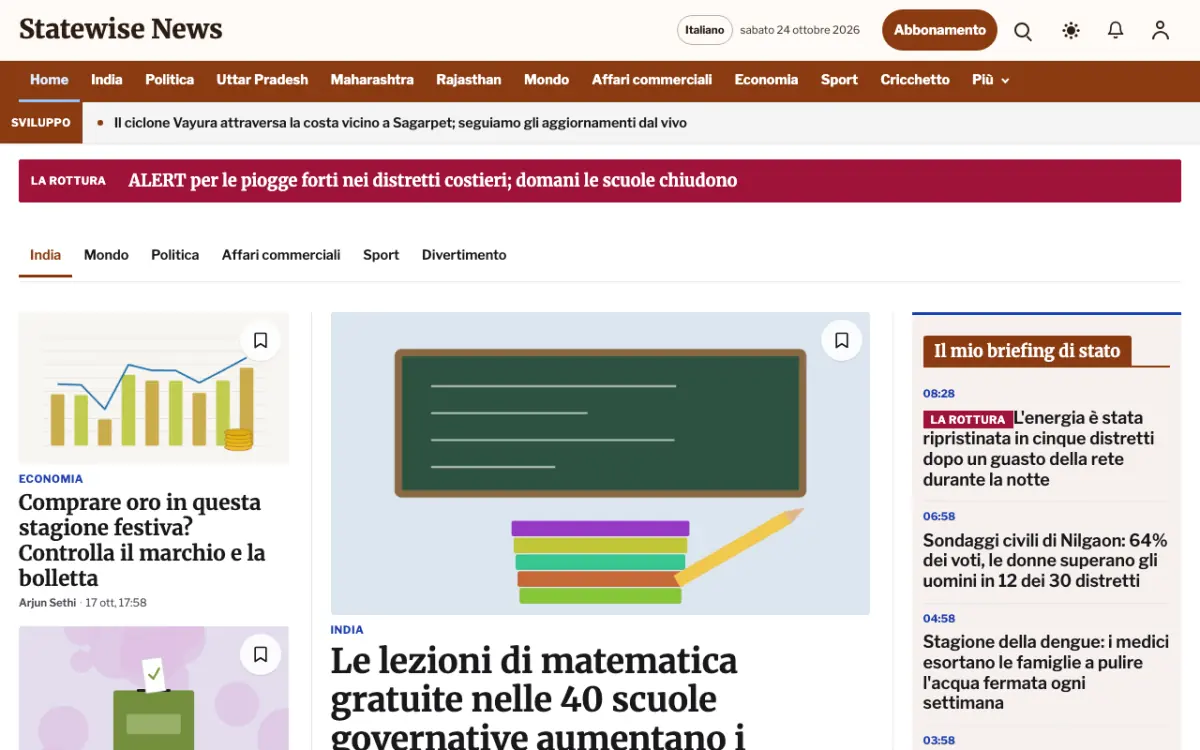Read ticker about ciclone Vayura

(400, 123)
